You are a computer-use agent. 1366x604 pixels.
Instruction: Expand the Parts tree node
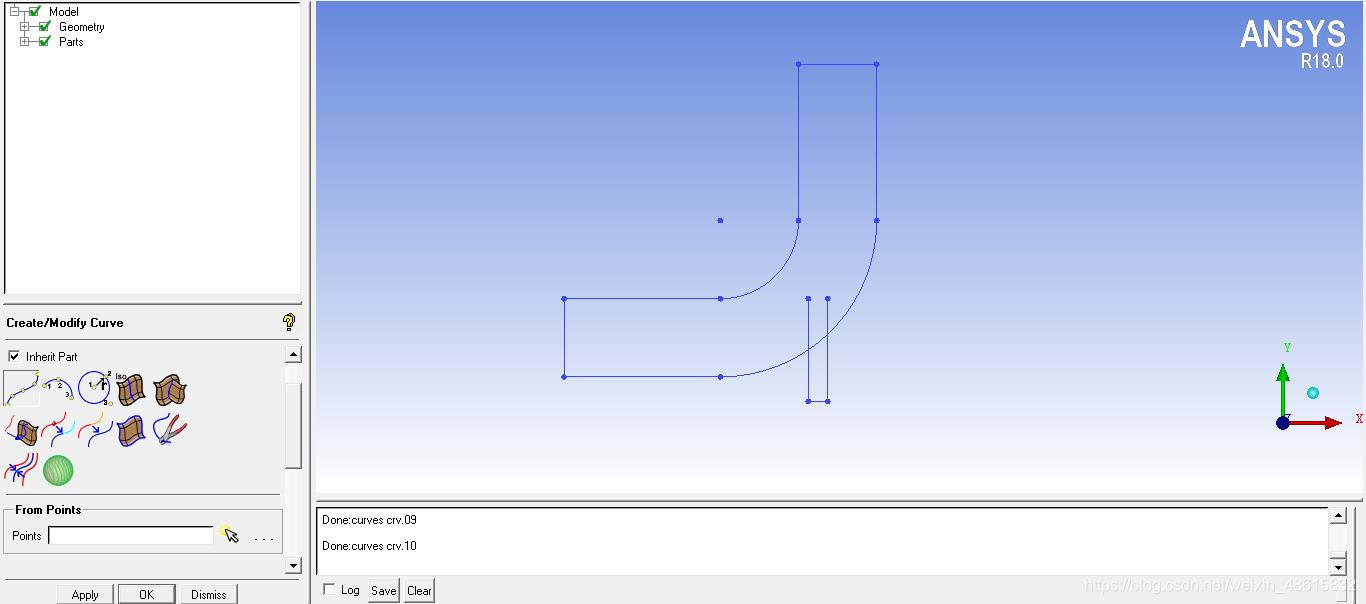(24, 42)
